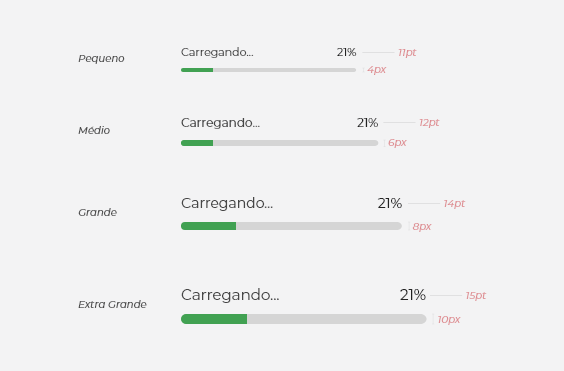
Task: Click the Pequeno size label
Action: [101, 58]
